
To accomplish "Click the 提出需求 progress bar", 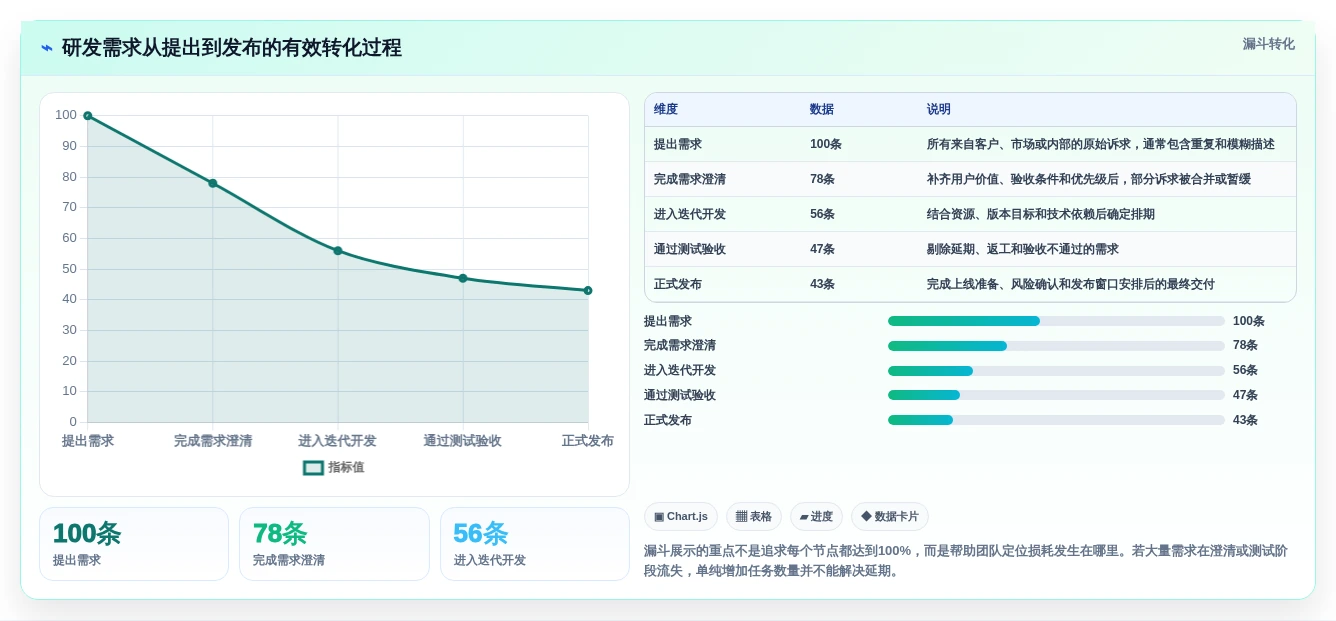I will pyautogui.click(x=1056, y=321).
